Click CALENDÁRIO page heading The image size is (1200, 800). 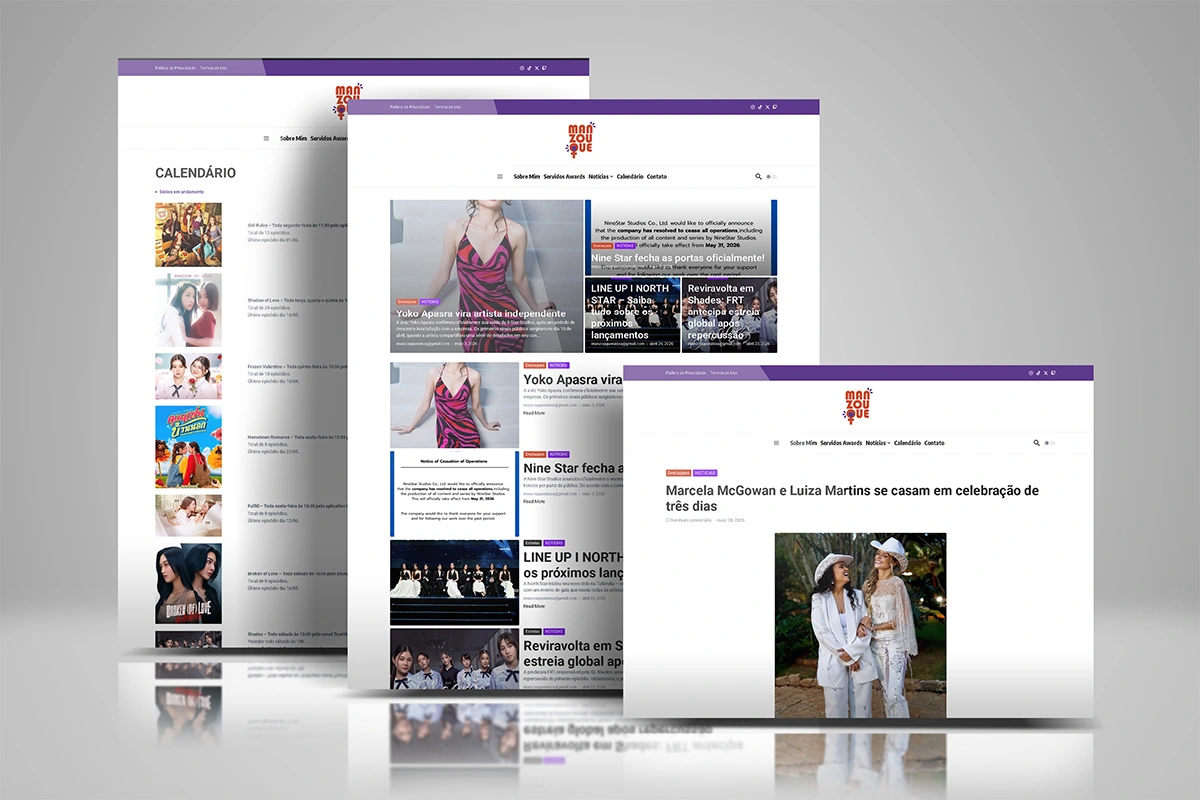(x=195, y=173)
